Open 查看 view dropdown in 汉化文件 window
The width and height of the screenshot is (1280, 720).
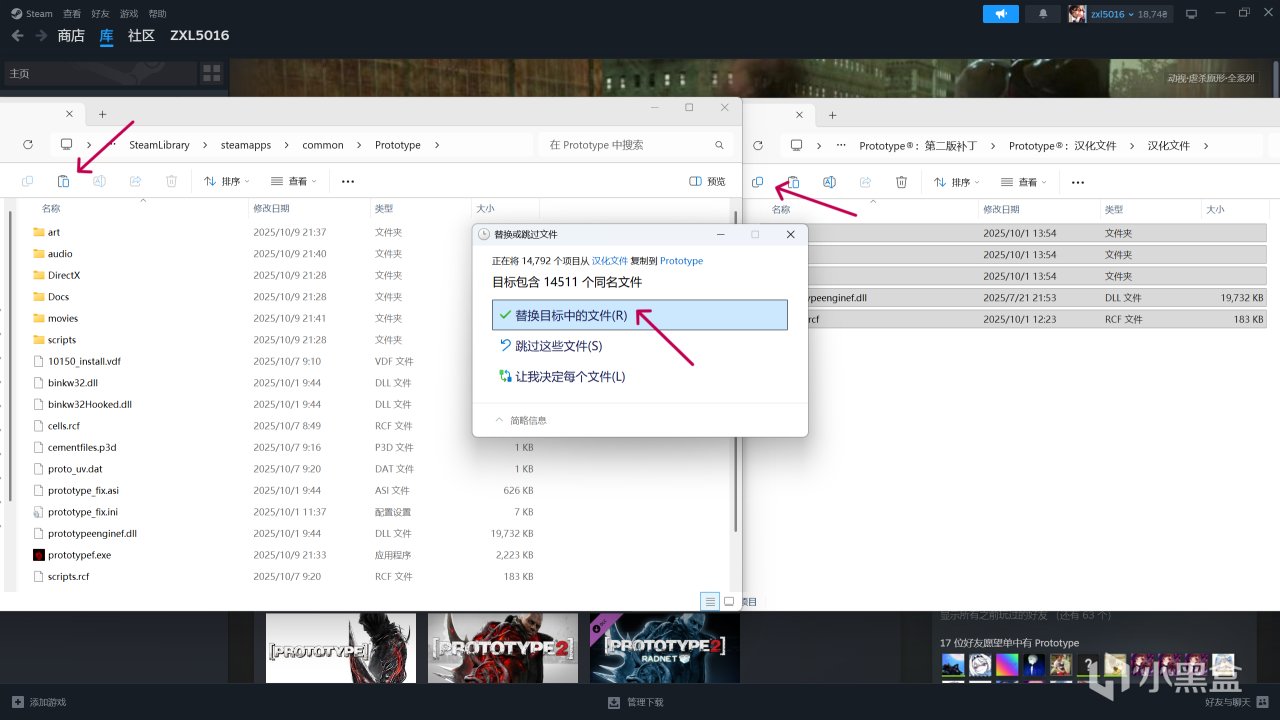coord(1024,182)
